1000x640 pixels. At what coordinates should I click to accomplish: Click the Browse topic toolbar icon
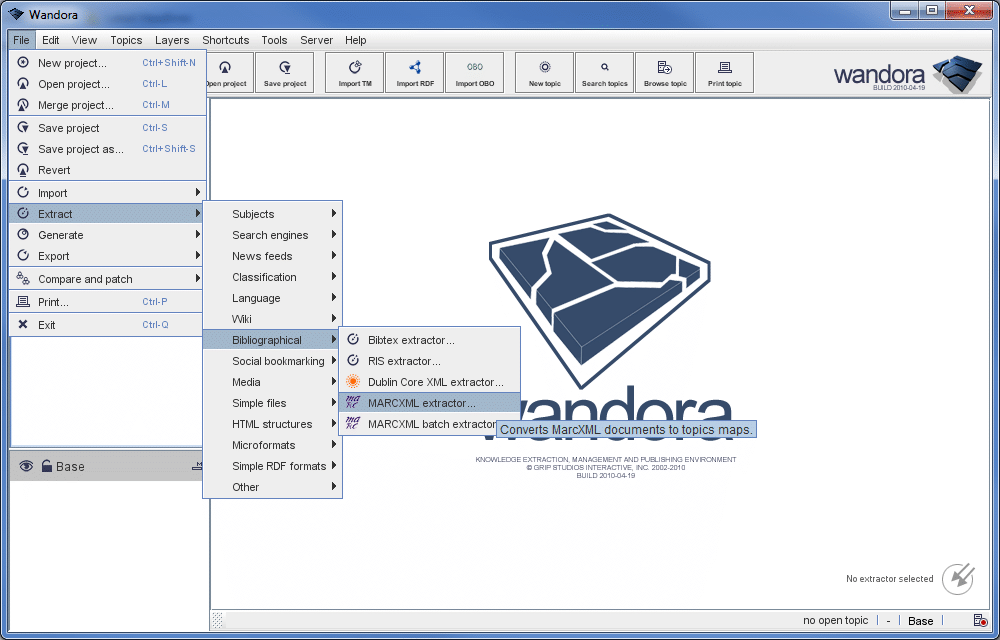click(664, 72)
